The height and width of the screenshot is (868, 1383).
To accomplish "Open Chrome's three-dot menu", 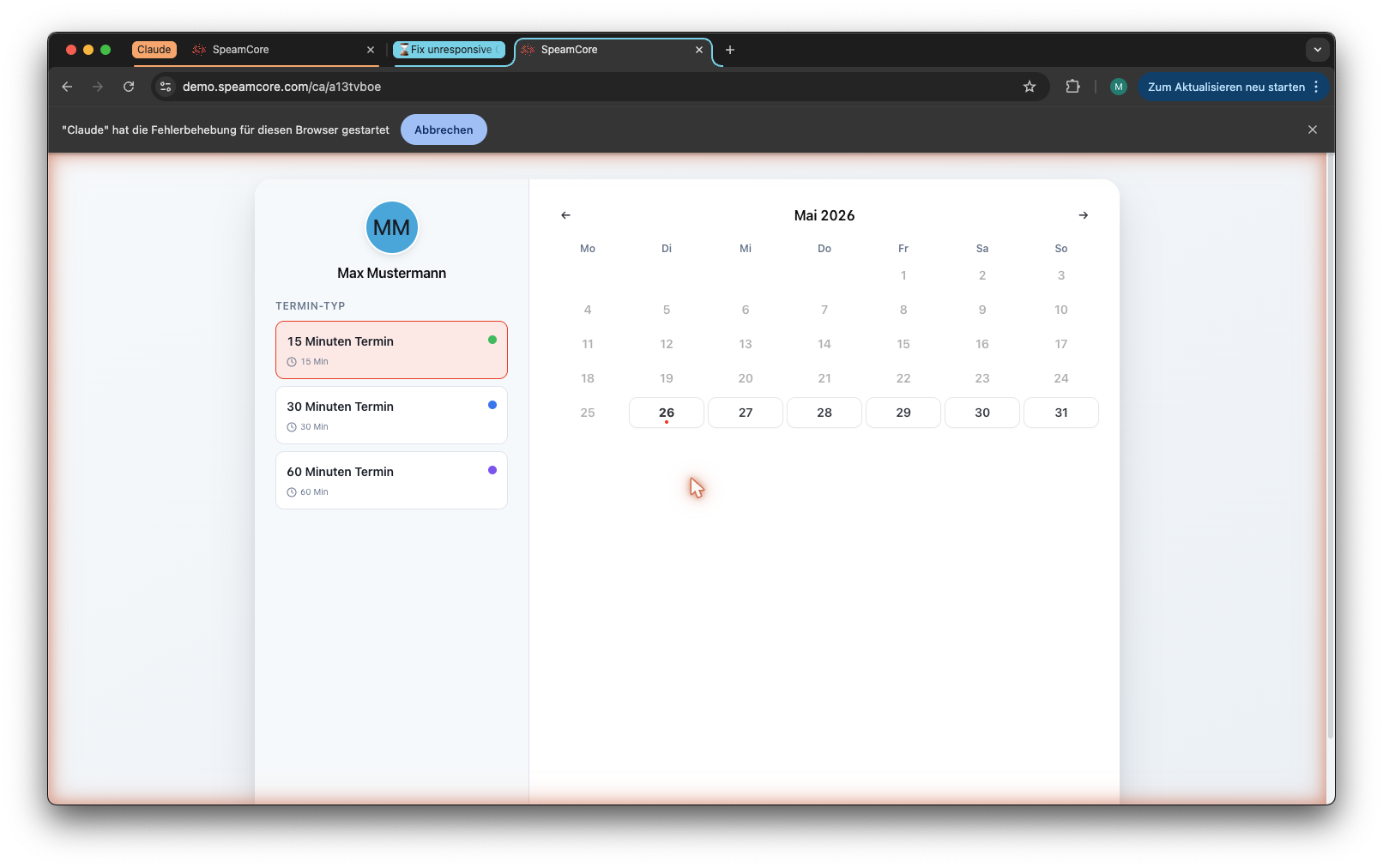I will point(1316,87).
